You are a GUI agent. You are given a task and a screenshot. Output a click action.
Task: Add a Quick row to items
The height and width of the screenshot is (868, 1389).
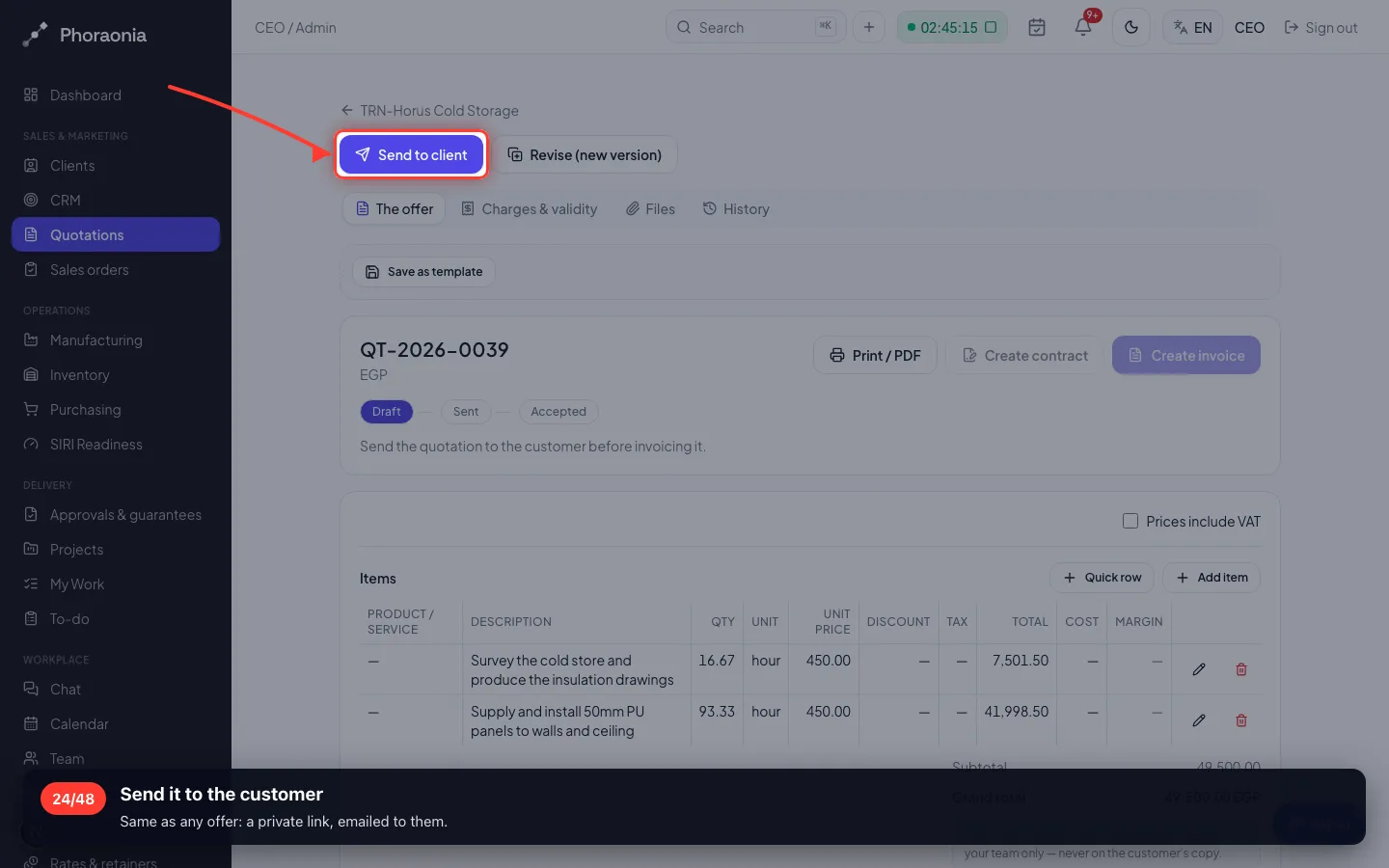1102,578
